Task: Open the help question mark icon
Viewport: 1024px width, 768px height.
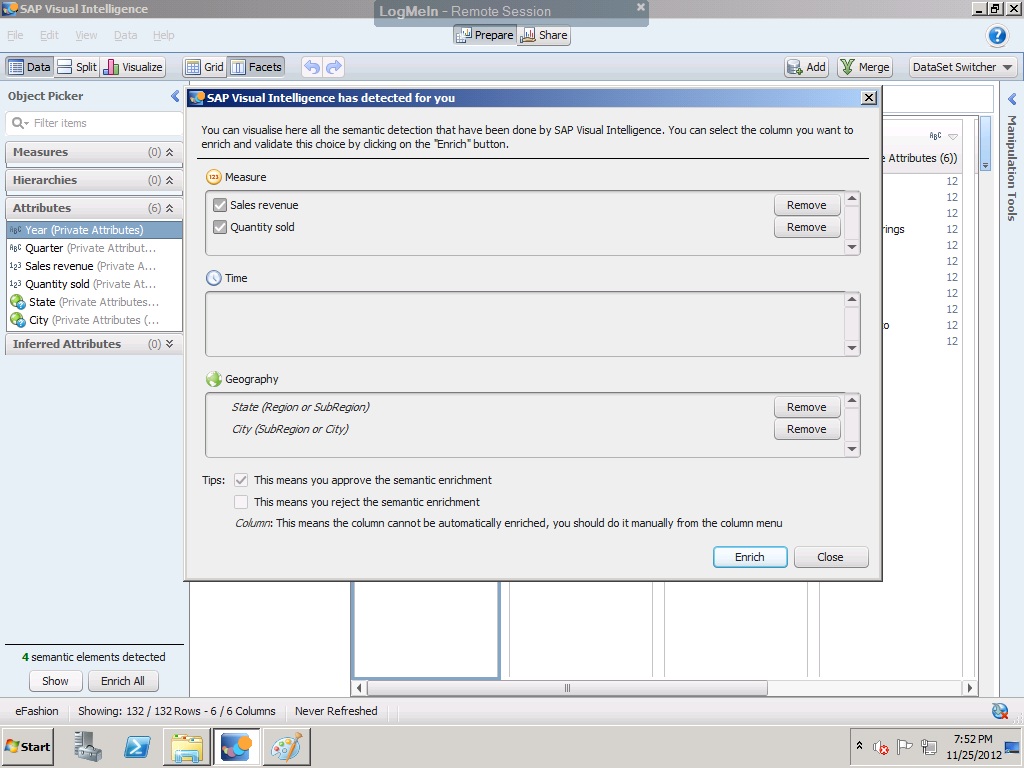Action: click(x=997, y=35)
